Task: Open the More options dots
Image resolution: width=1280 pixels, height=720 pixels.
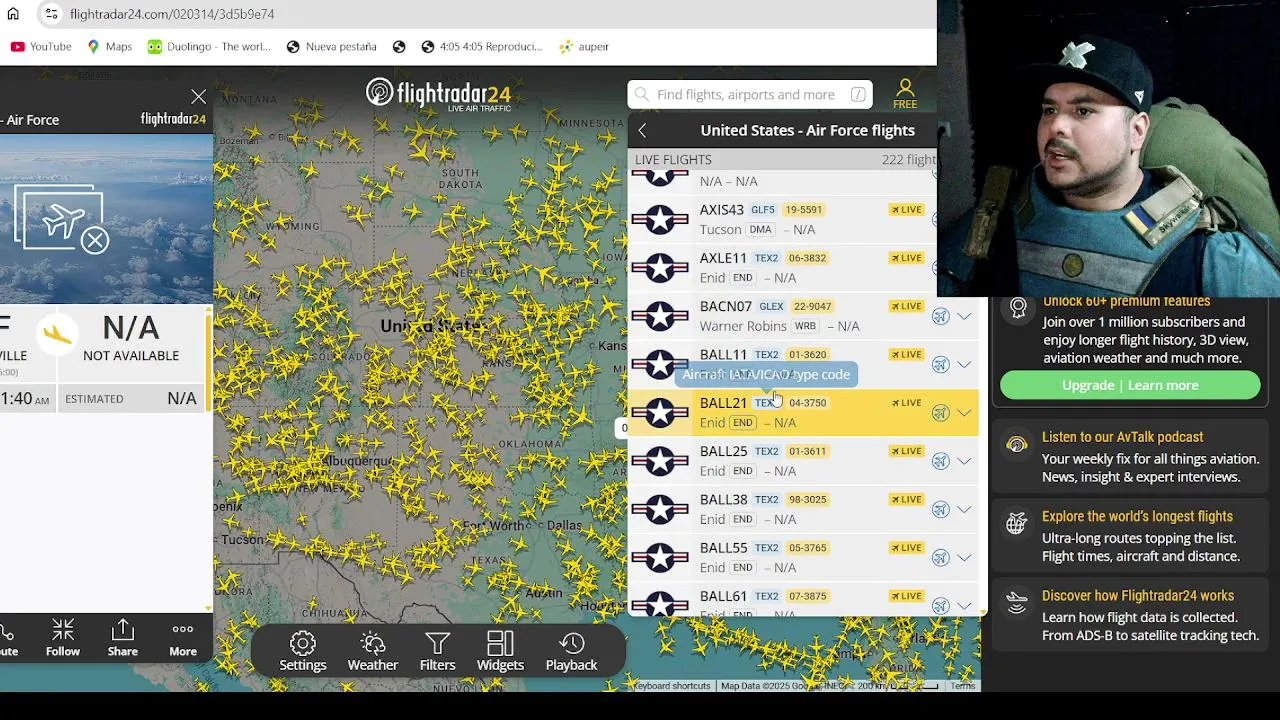Action: [x=183, y=638]
